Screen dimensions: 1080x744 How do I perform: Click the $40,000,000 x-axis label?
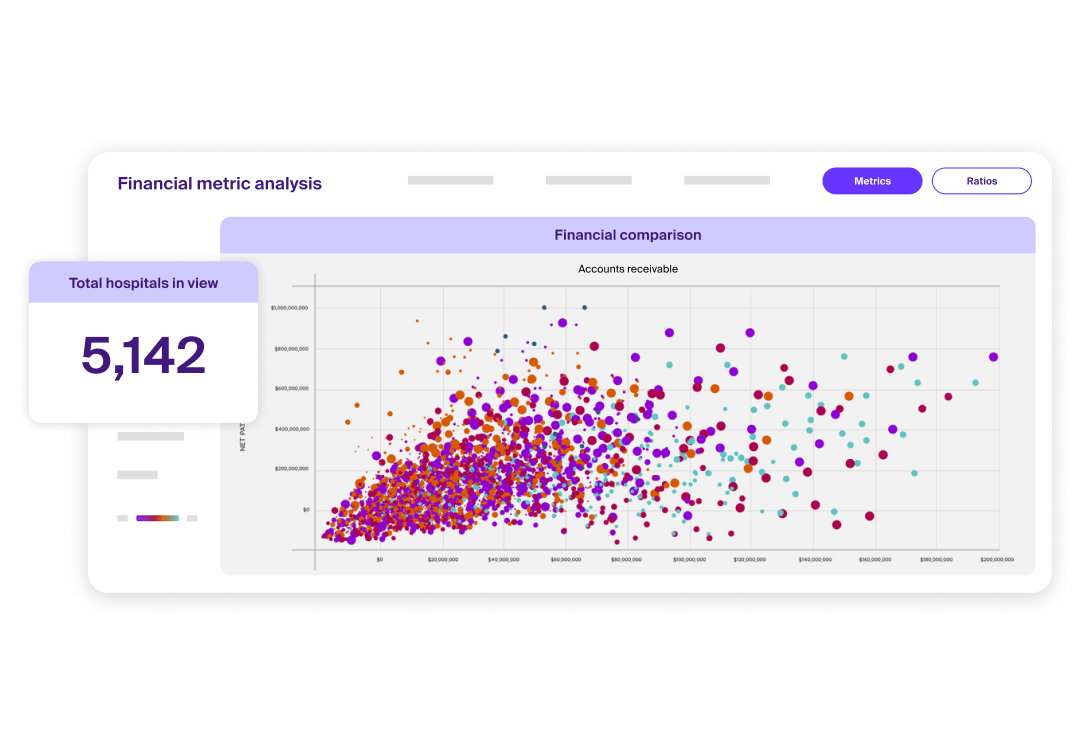pyautogui.click(x=505, y=560)
